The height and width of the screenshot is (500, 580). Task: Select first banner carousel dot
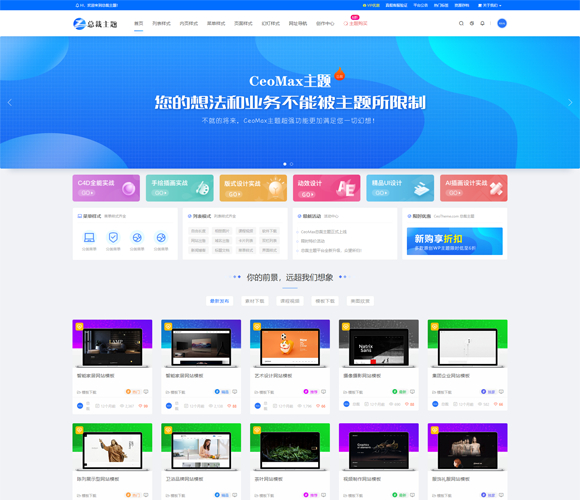[x=285, y=164]
